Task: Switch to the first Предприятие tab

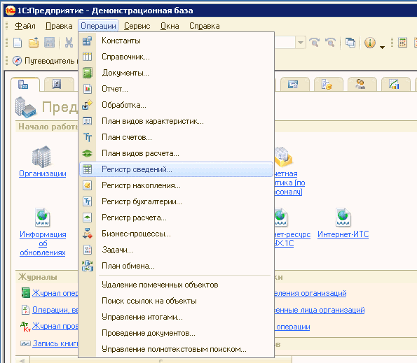Action: coord(24,85)
